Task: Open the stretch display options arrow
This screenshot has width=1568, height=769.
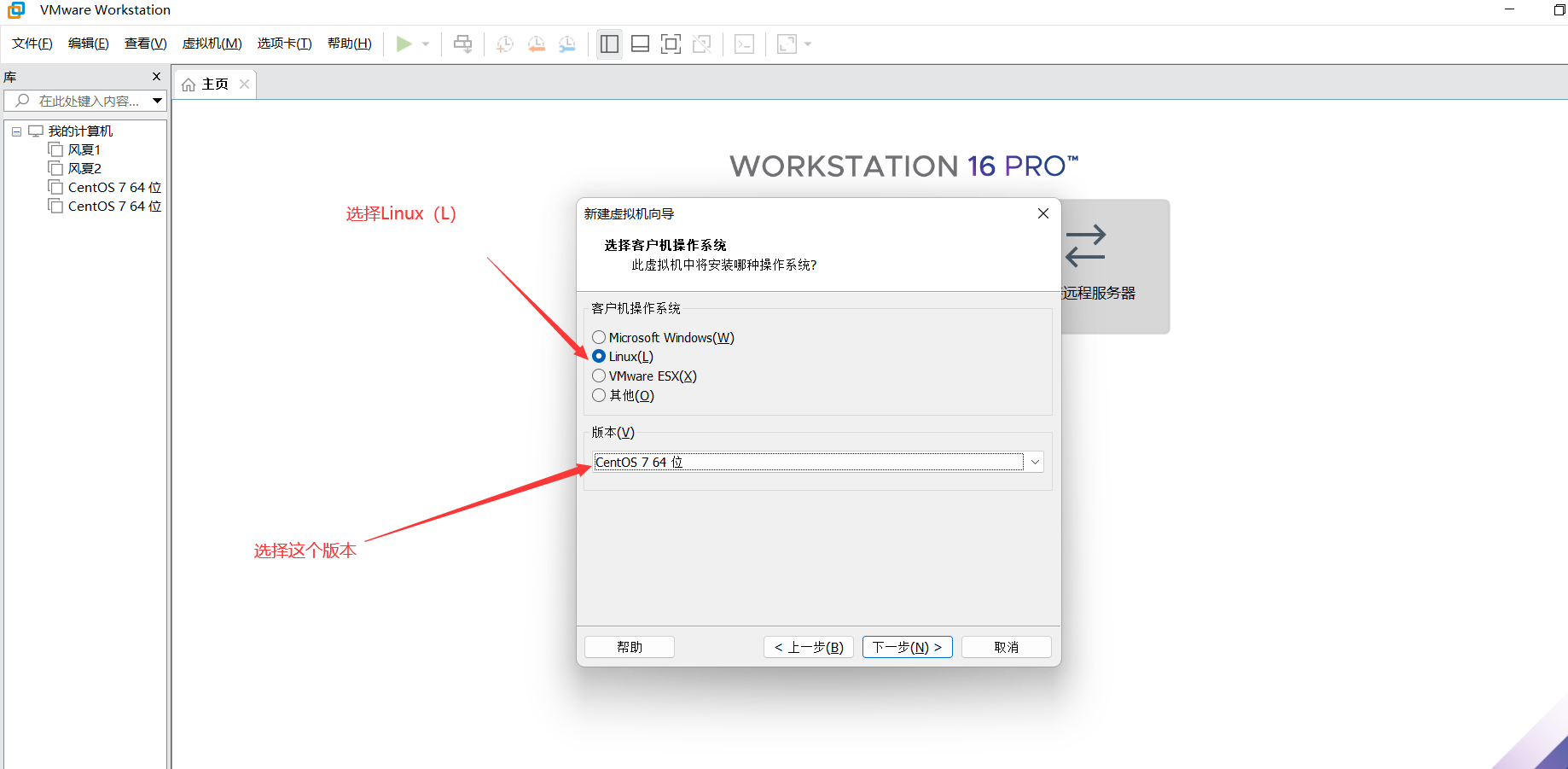Action: pos(808,44)
